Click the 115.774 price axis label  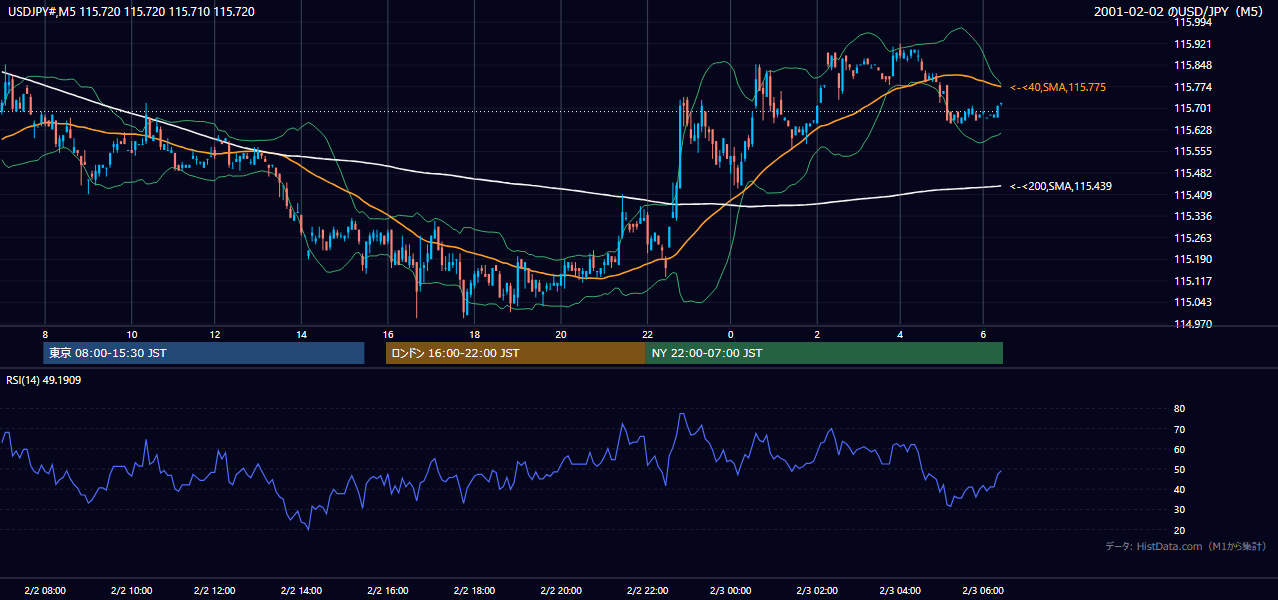(x=1192, y=87)
